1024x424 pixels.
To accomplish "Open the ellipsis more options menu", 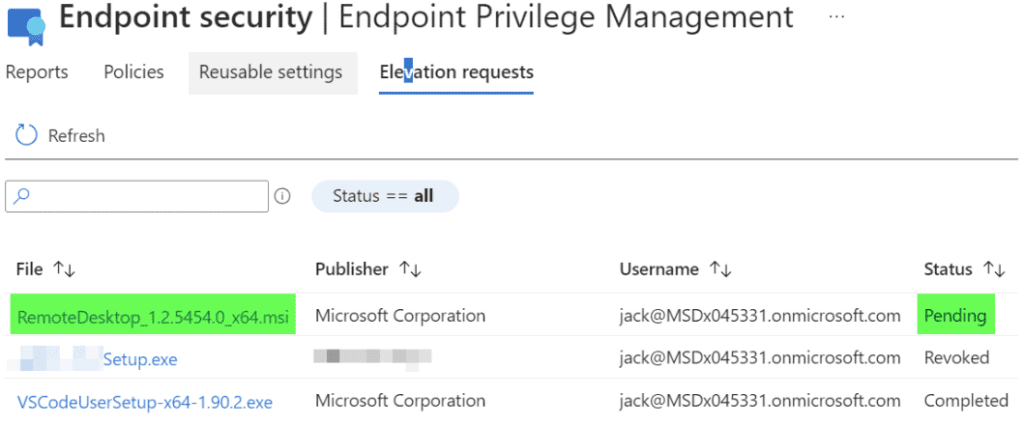I will 837,18.
